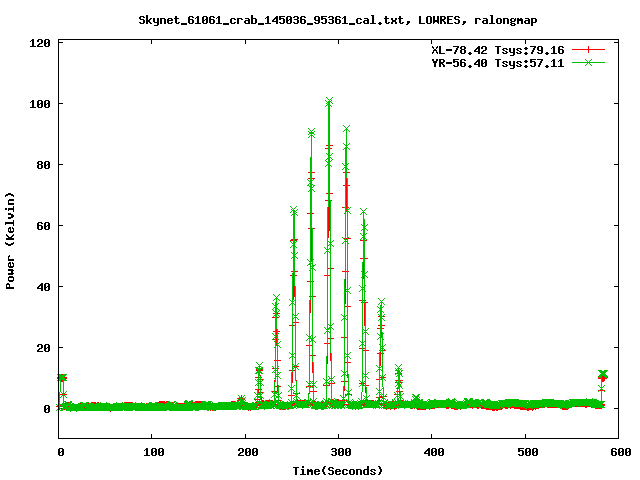Select the XL-78.42 Tsys:79.16 legend label
Image resolution: width=640 pixels, height=480 pixels.
tap(495, 49)
